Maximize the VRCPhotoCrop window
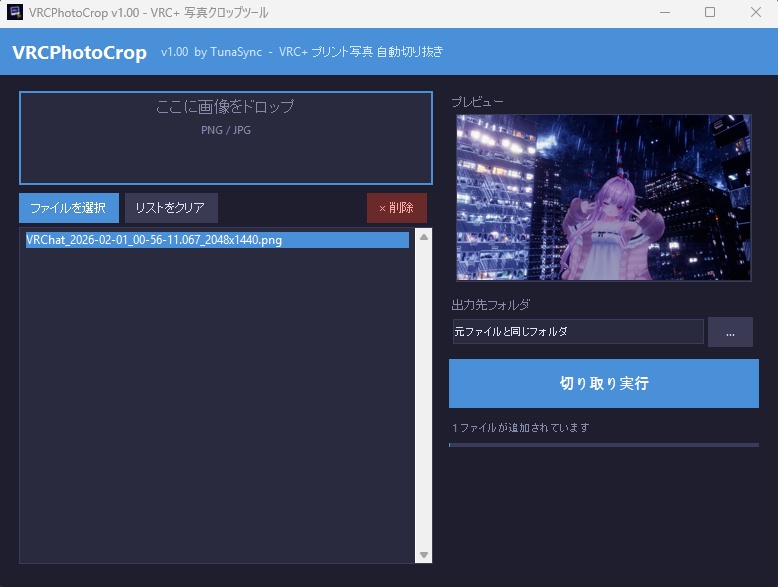The image size is (778, 587). coord(710,12)
